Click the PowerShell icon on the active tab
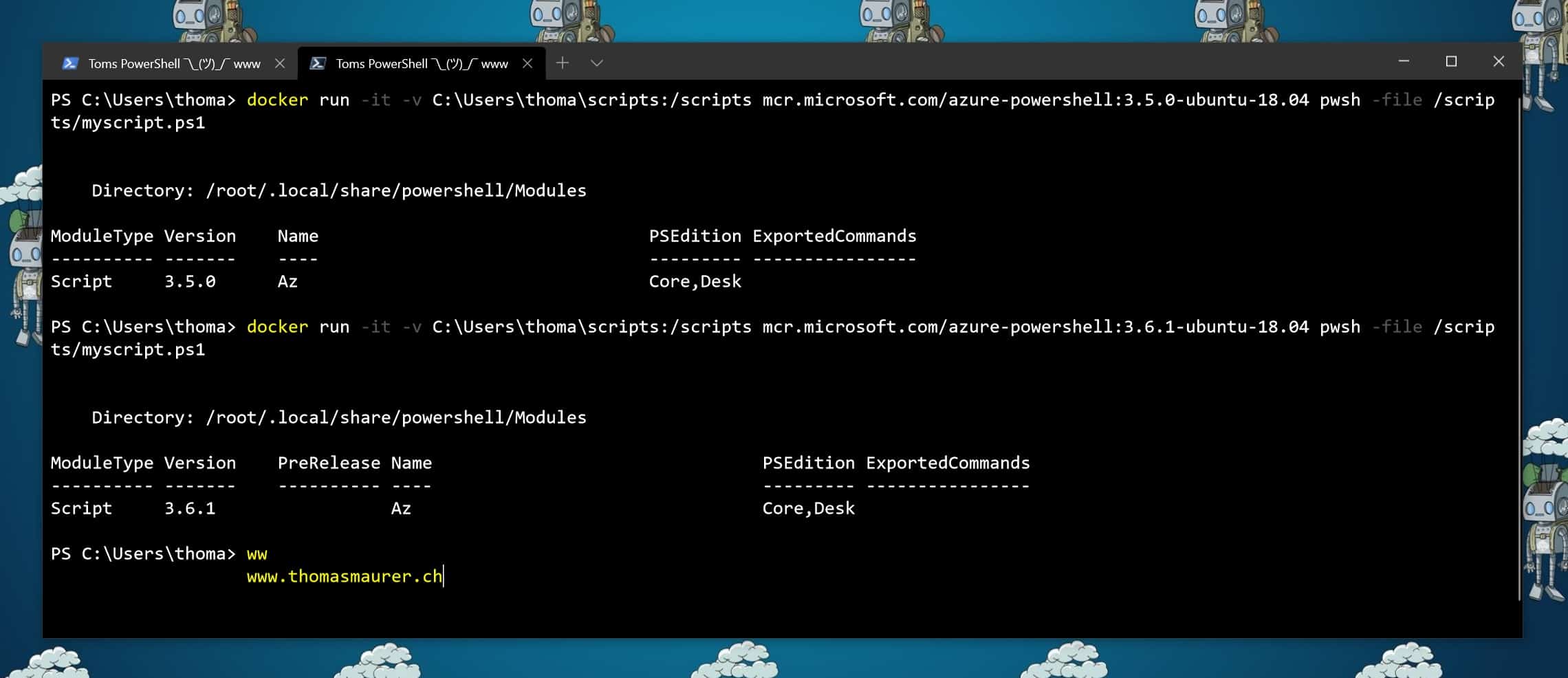 (318, 63)
